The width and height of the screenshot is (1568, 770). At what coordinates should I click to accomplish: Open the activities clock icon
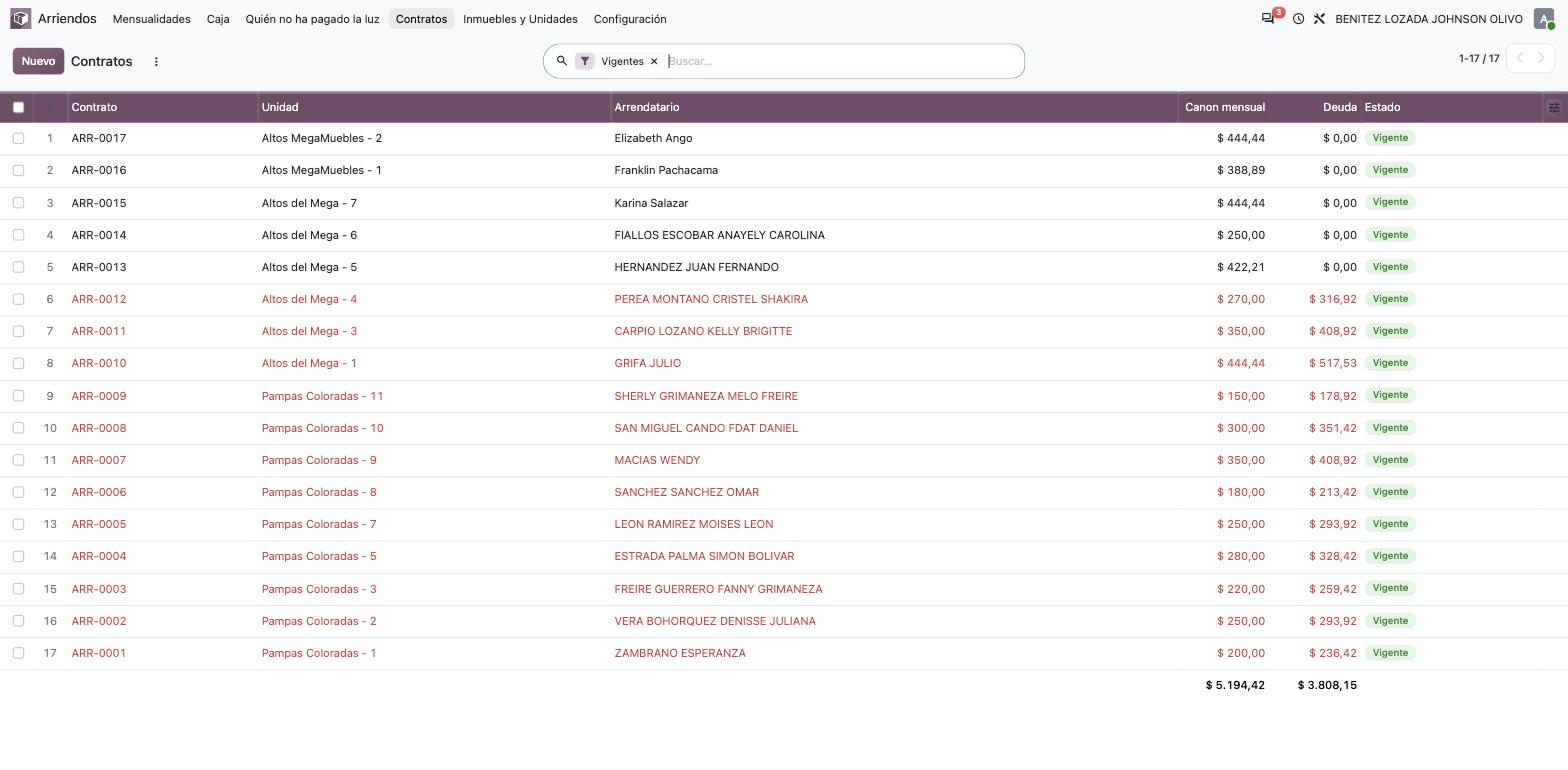click(x=1298, y=19)
